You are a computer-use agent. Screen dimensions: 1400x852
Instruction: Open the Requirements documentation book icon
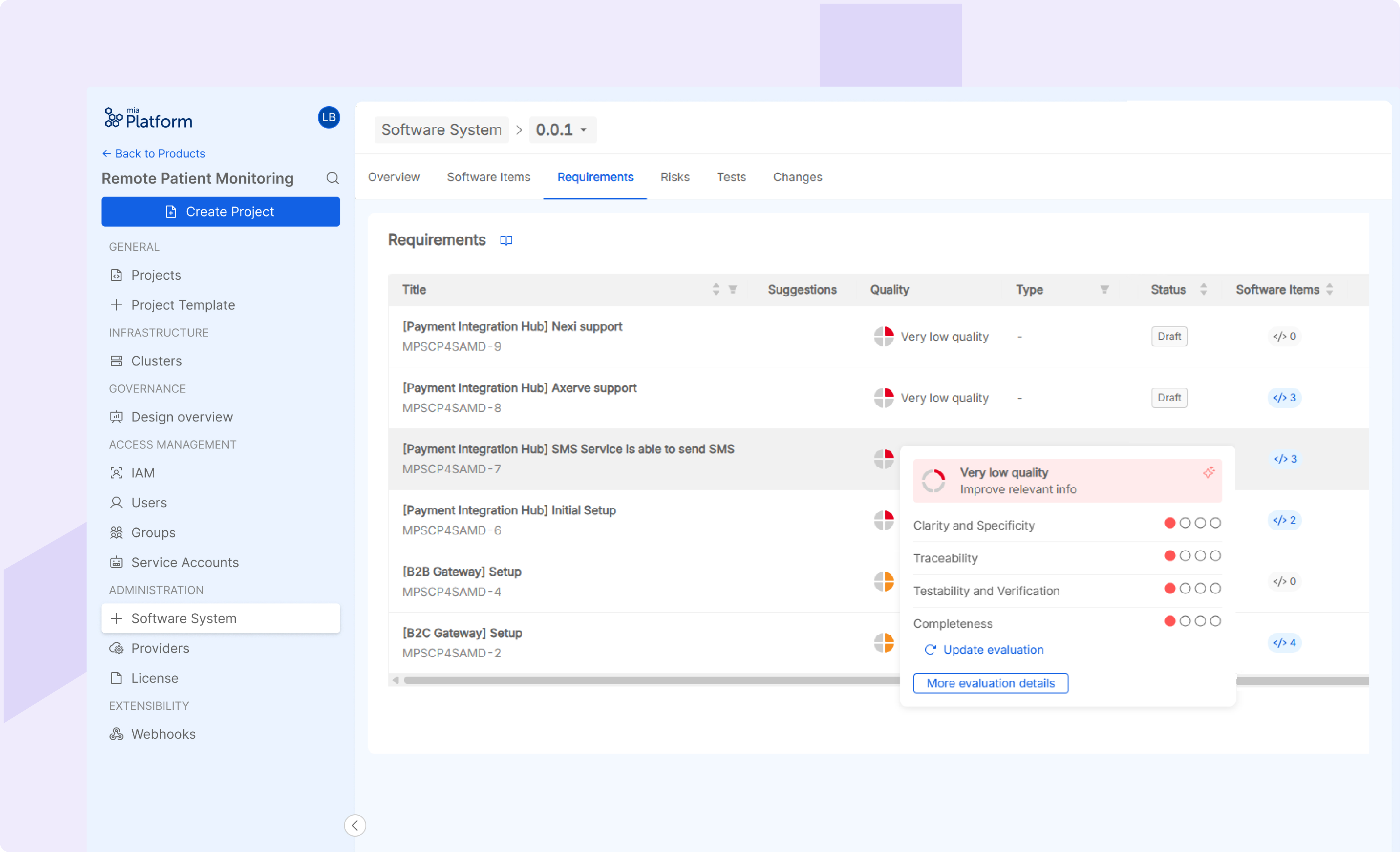pyautogui.click(x=506, y=240)
